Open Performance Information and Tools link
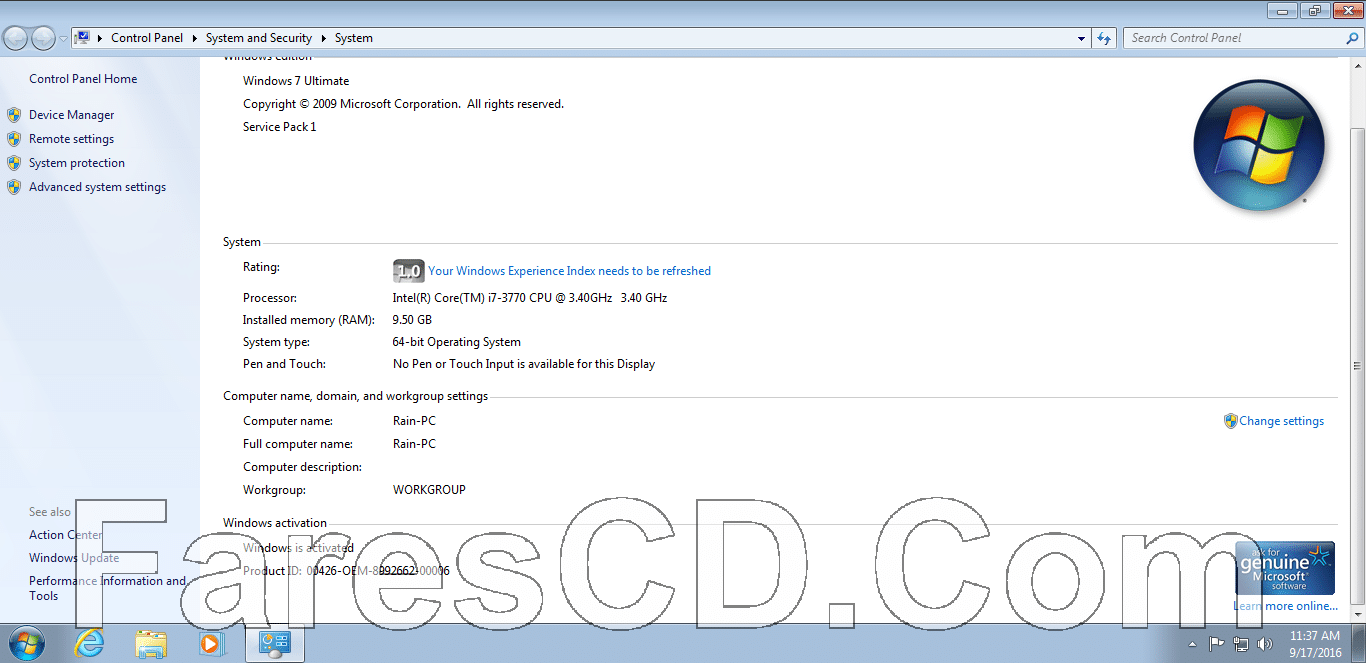Screen dimensions: 1366x663 click(x=107, y=588)
